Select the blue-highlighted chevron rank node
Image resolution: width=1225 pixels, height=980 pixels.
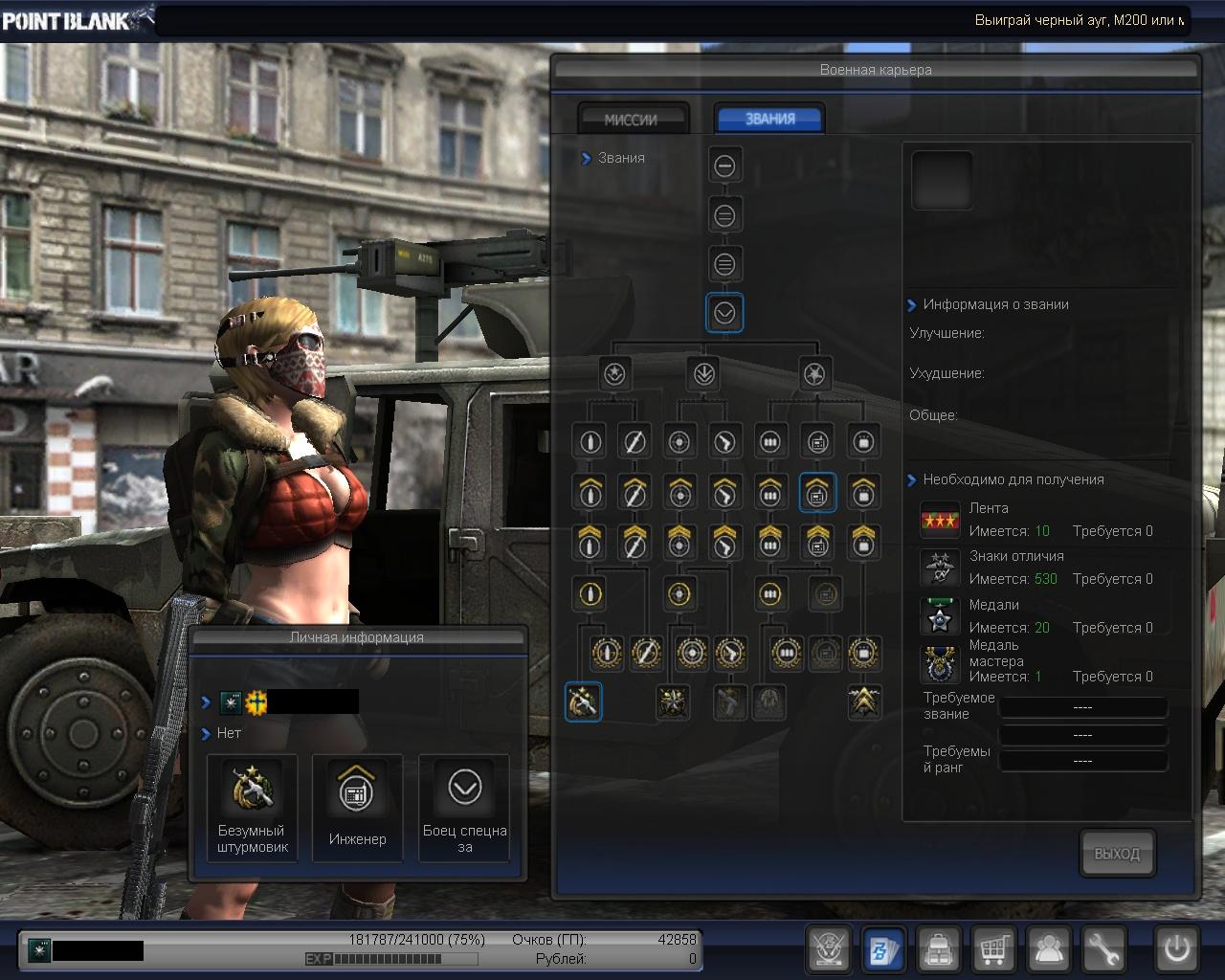pyautogui.click(x=724, y=313)
